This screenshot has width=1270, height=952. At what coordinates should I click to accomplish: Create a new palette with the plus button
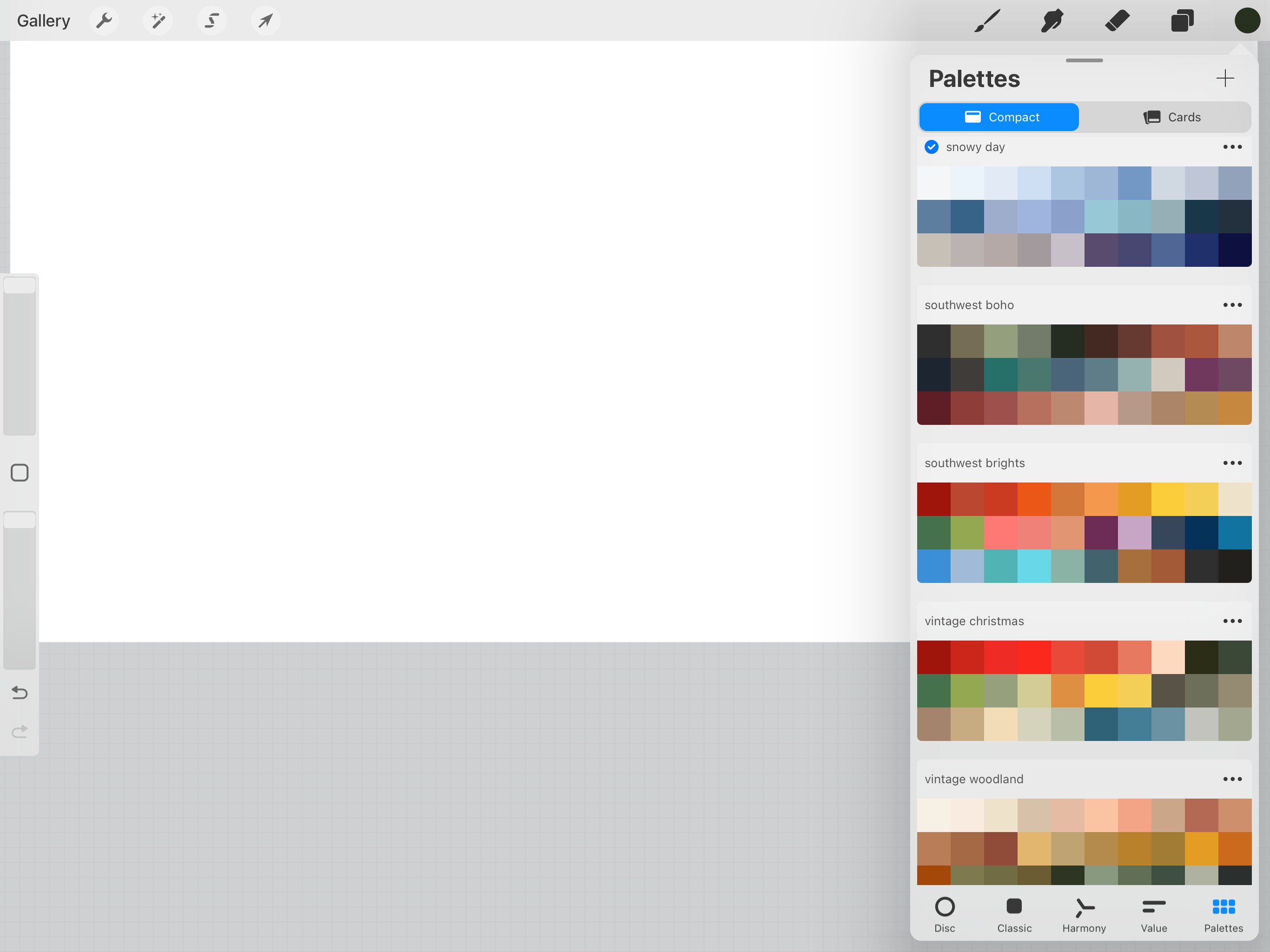pos(1224,78)
